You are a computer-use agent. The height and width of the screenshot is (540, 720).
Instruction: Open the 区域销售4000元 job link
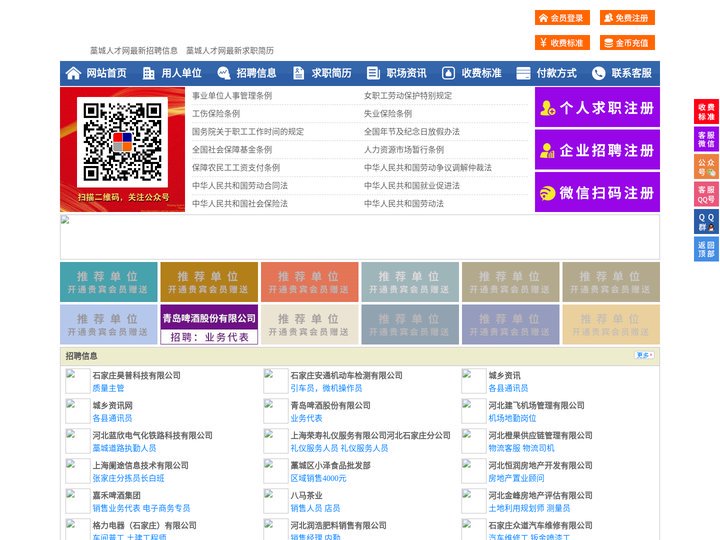(x=318, y=478)
